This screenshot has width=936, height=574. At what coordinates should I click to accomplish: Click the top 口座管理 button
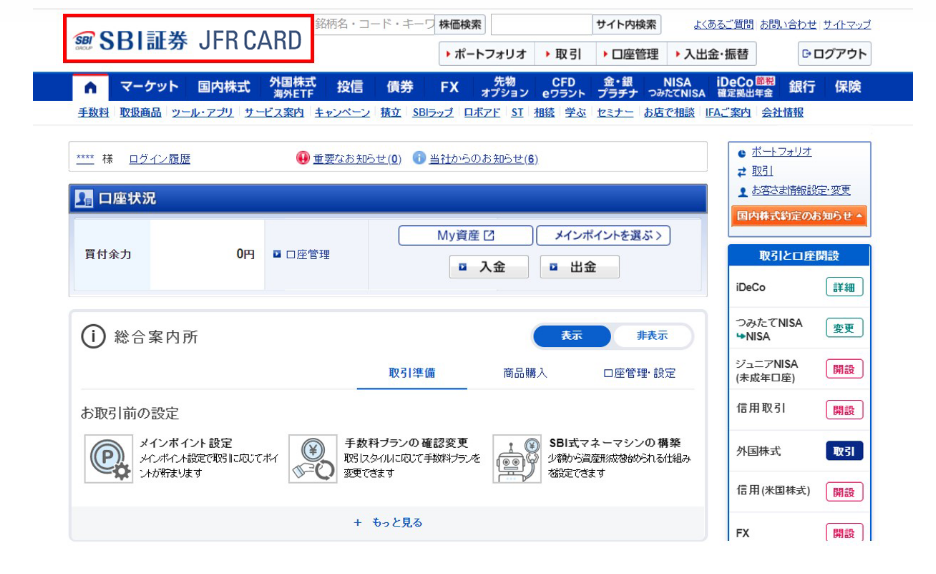pyautogui.click(x=632, y=54)
